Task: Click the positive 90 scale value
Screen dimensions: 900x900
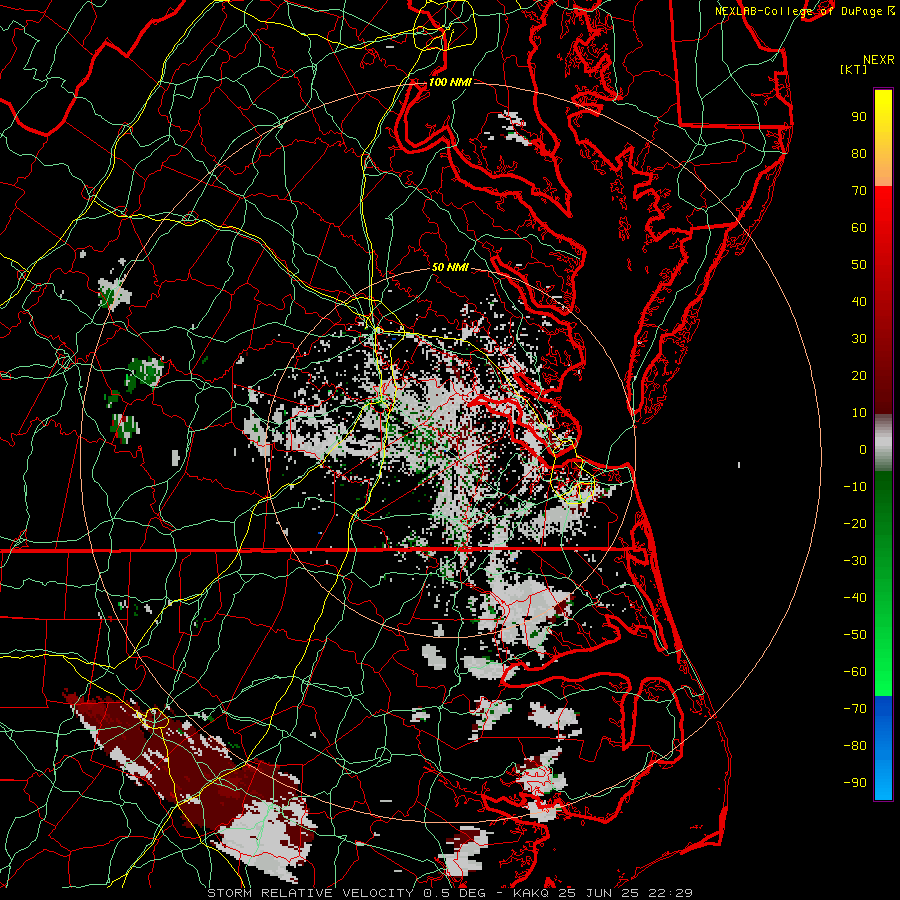Action: [x=859, y=117]
